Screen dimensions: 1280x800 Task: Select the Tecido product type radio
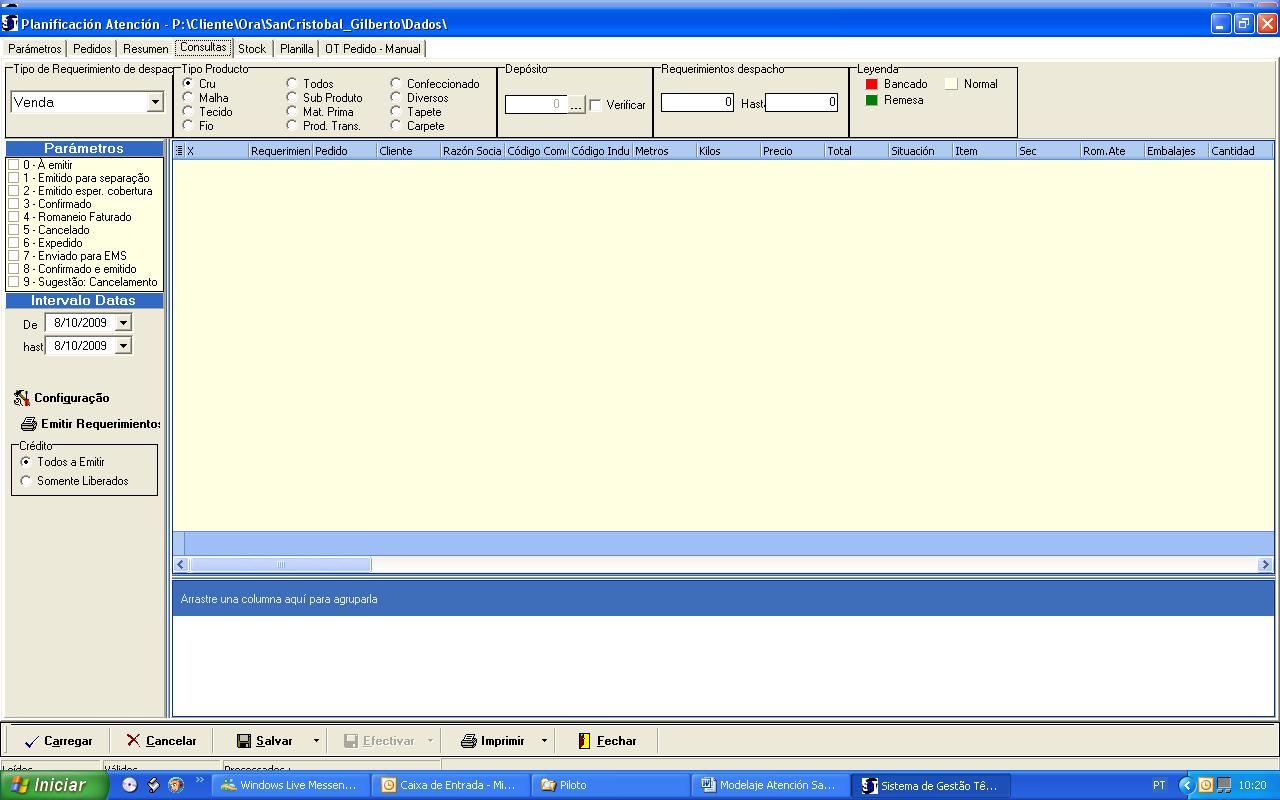pos(188,112)
